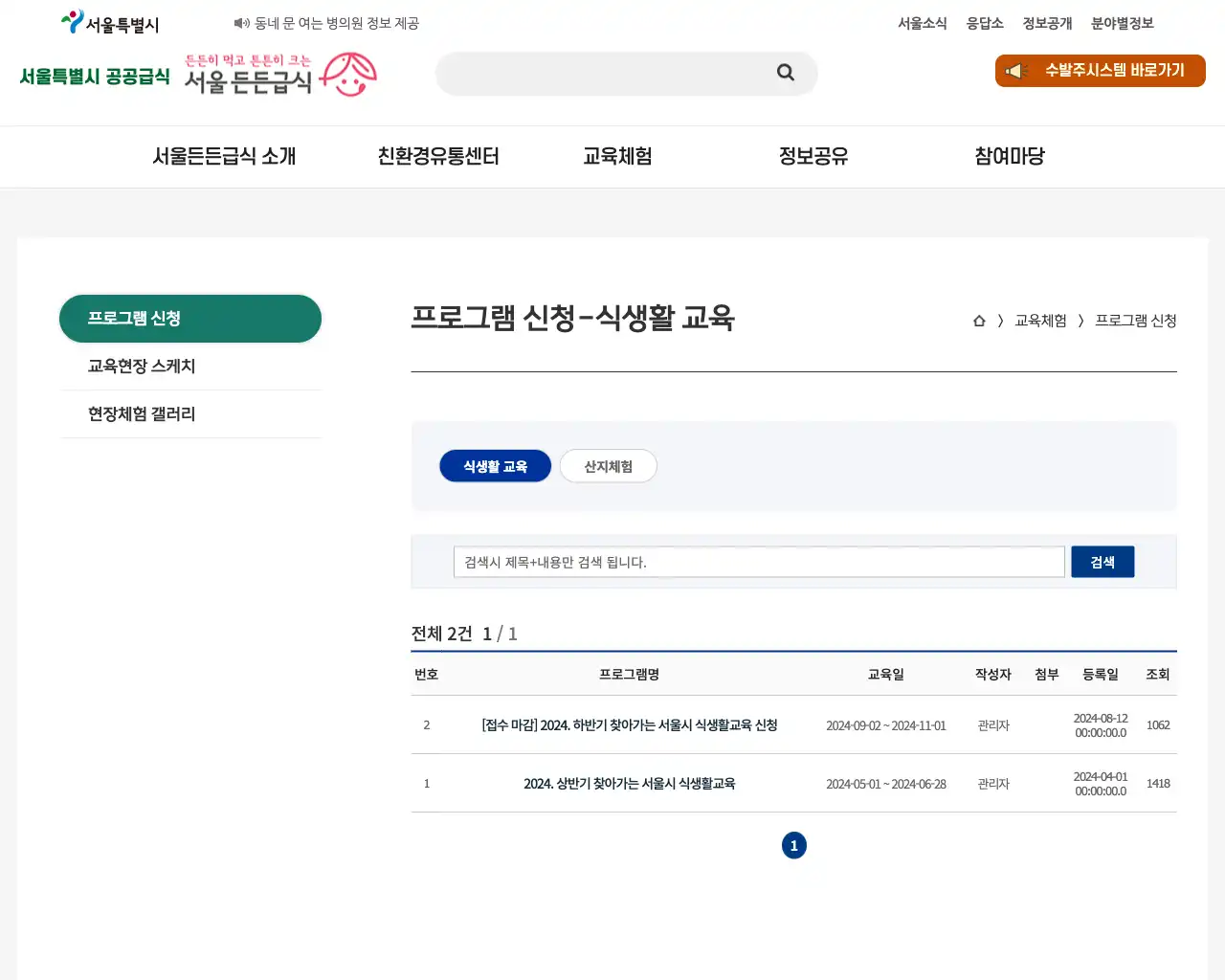The width and height of the screenshot is (1225, 980).
Task: Open the 친환경유통센터 menu
Action: pos(438,156)
